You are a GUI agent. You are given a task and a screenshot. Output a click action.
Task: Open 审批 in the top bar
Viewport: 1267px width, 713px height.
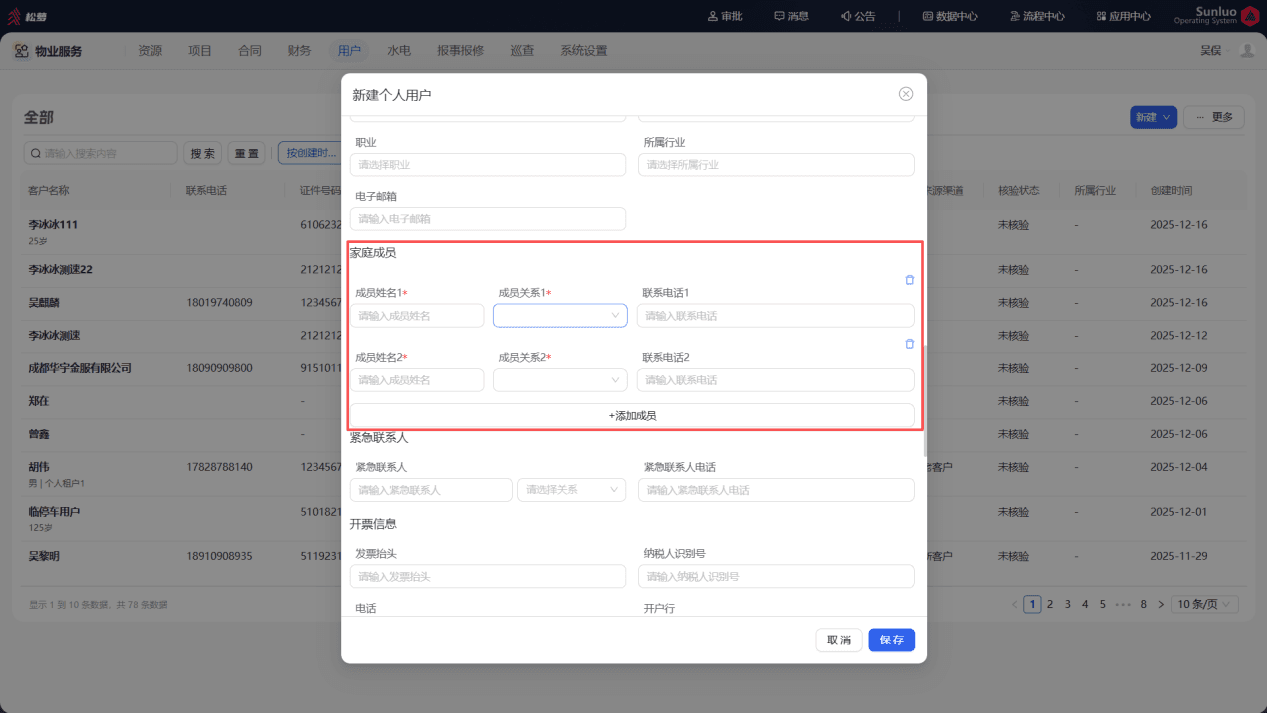point(725,16)
